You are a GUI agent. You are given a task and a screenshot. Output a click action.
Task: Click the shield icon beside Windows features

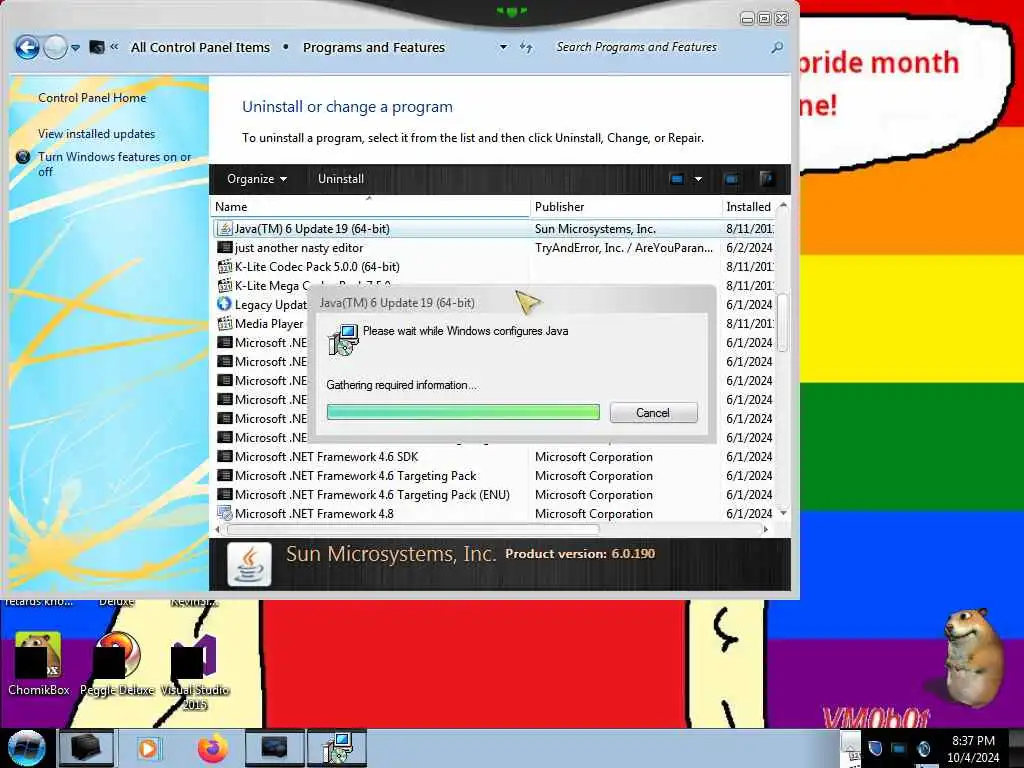(x=23, y=157)
